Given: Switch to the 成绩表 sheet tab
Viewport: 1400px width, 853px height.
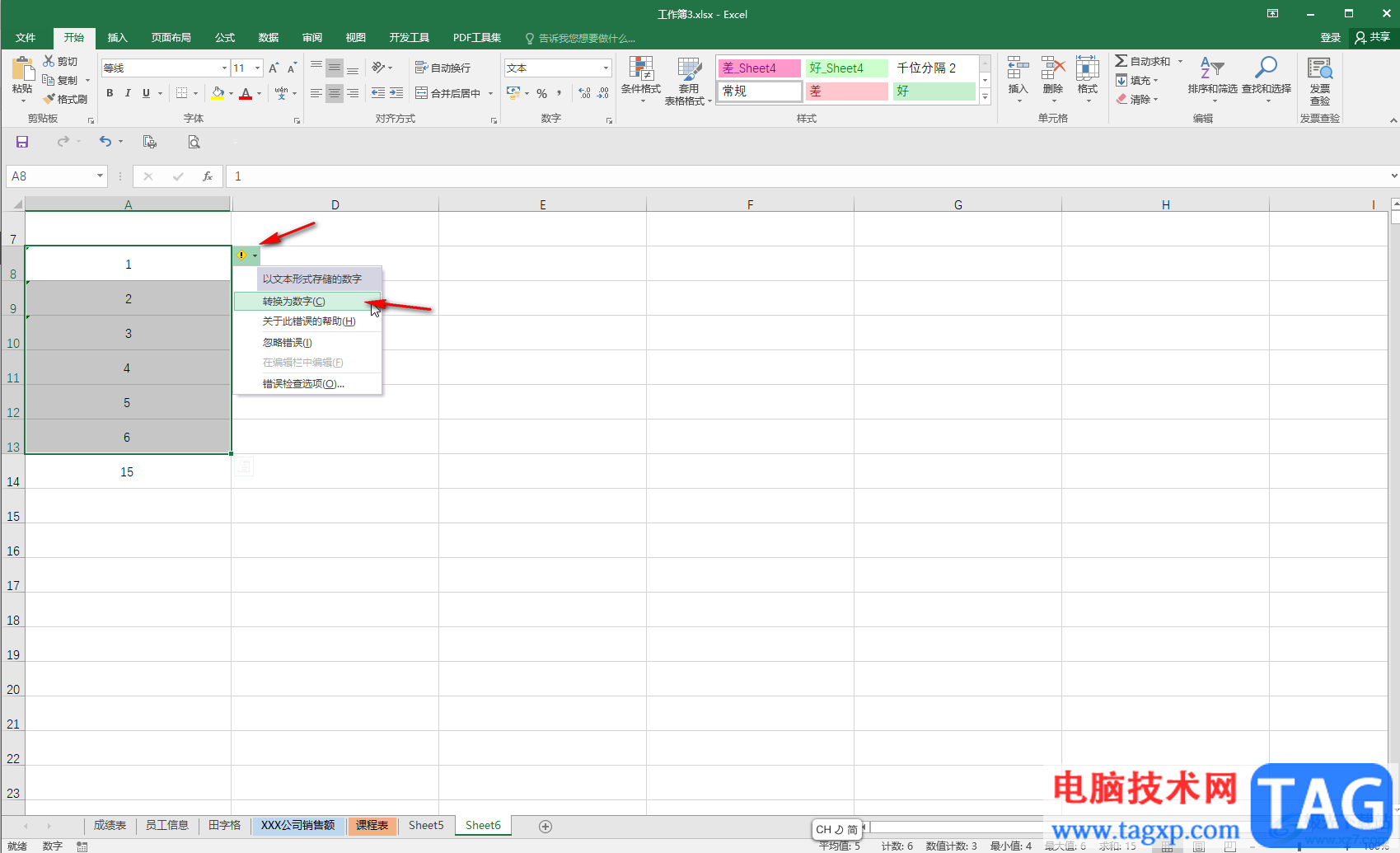Looking at the screenshot, I should coord(110,825).
